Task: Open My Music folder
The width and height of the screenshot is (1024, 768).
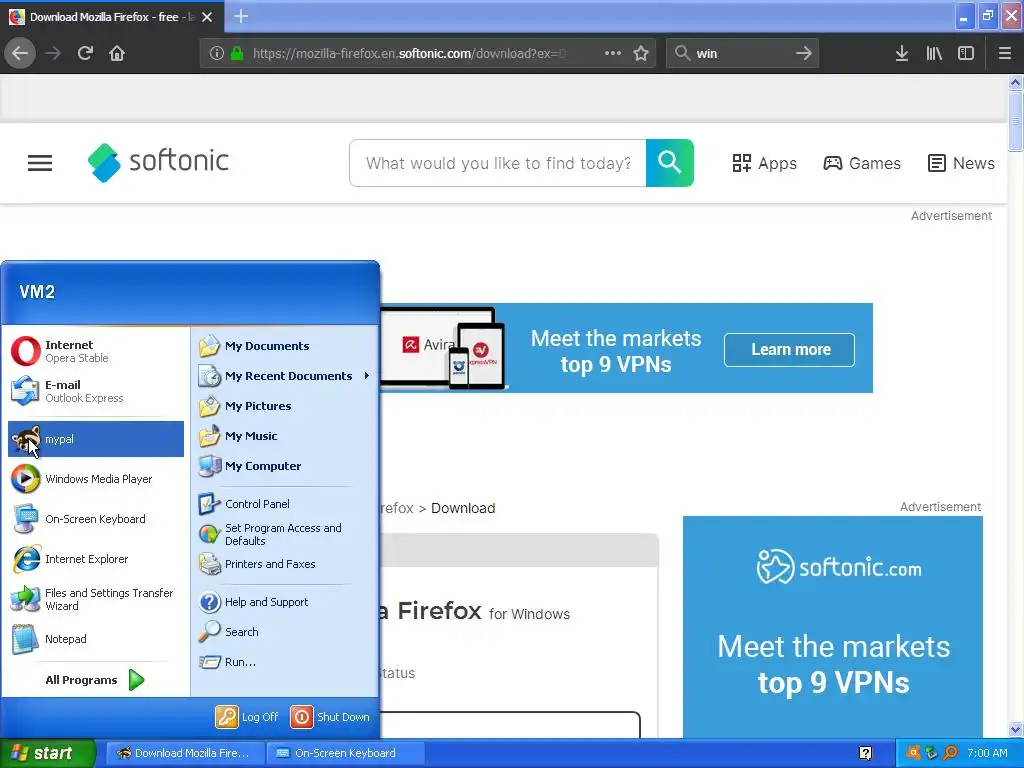Action: [x=284, y=436]
